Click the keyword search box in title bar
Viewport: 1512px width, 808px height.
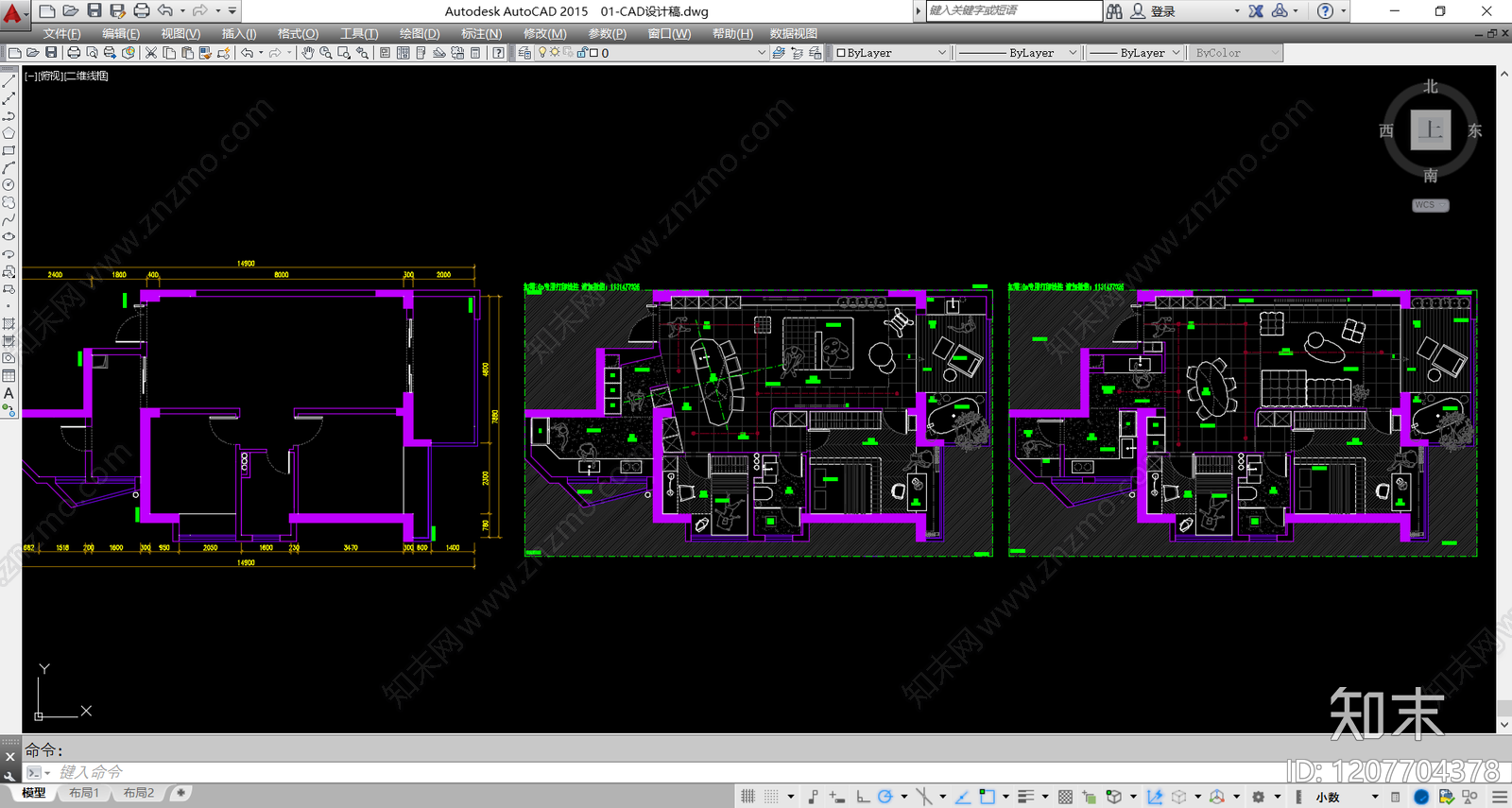1013,10
